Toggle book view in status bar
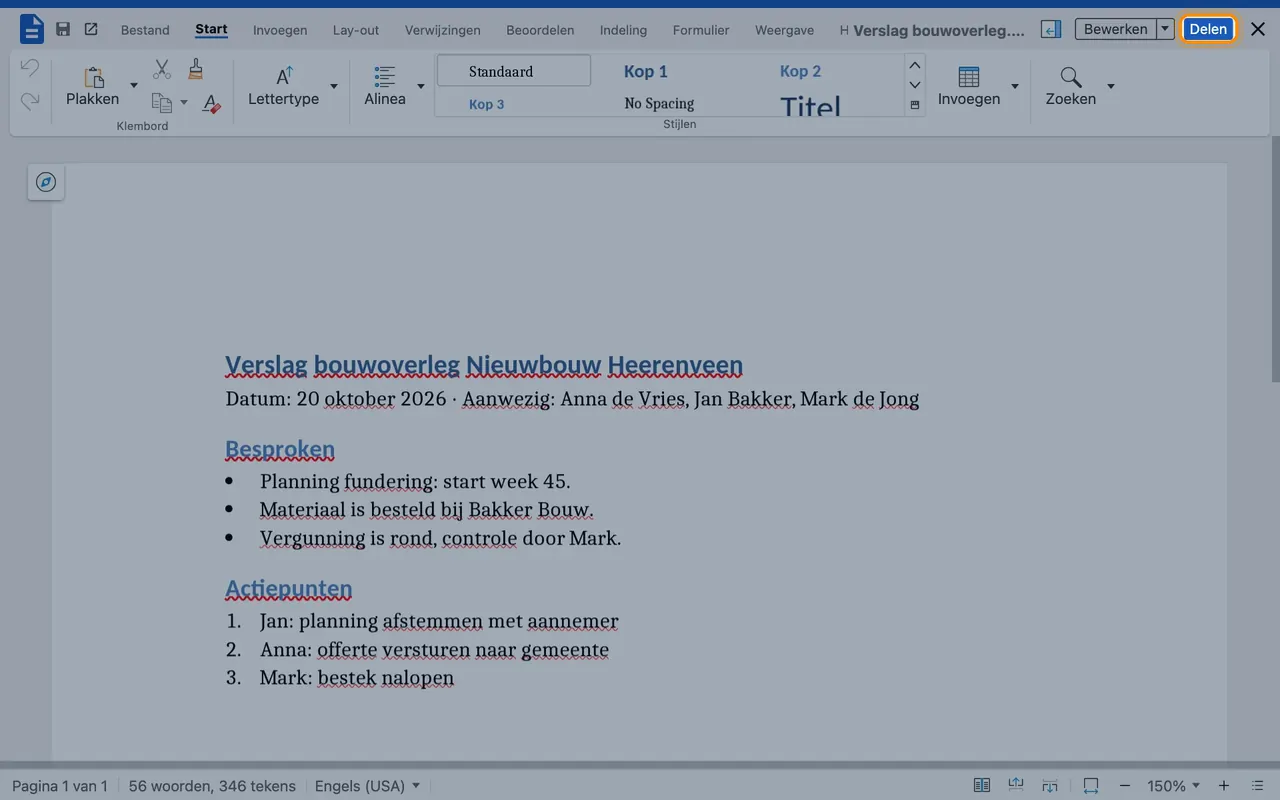This screenshot has height=800, width=1280. click(982, 786)
